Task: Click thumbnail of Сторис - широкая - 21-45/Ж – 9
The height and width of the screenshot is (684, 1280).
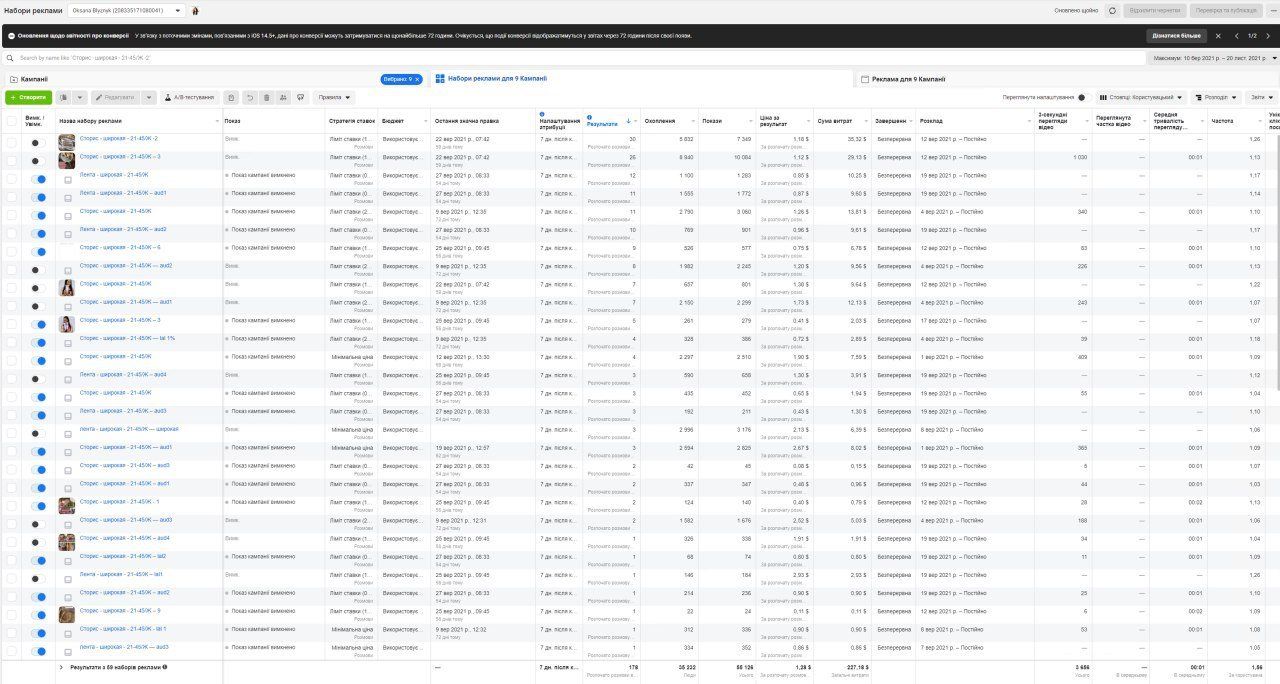Action: click(67, 615)
